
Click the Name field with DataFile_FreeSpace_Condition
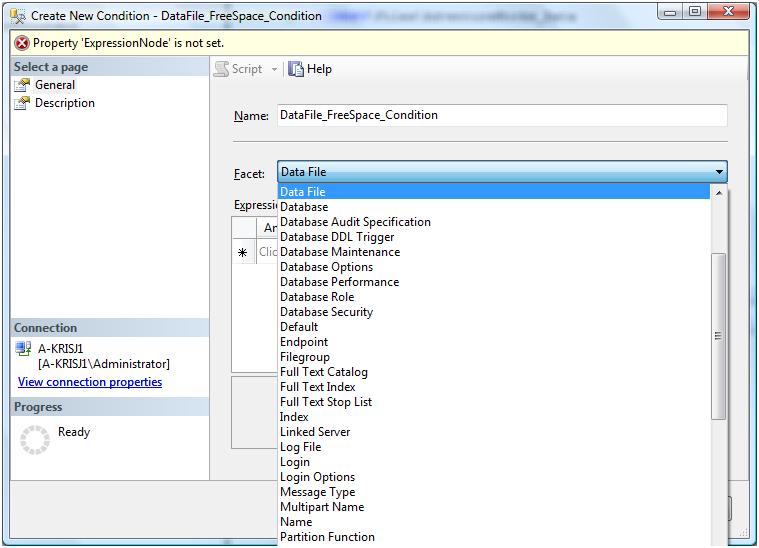[x=502, y=115]
